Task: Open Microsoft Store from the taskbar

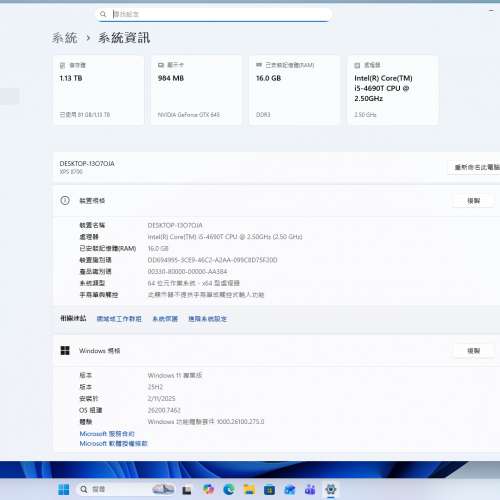Action: pos(269,489)
